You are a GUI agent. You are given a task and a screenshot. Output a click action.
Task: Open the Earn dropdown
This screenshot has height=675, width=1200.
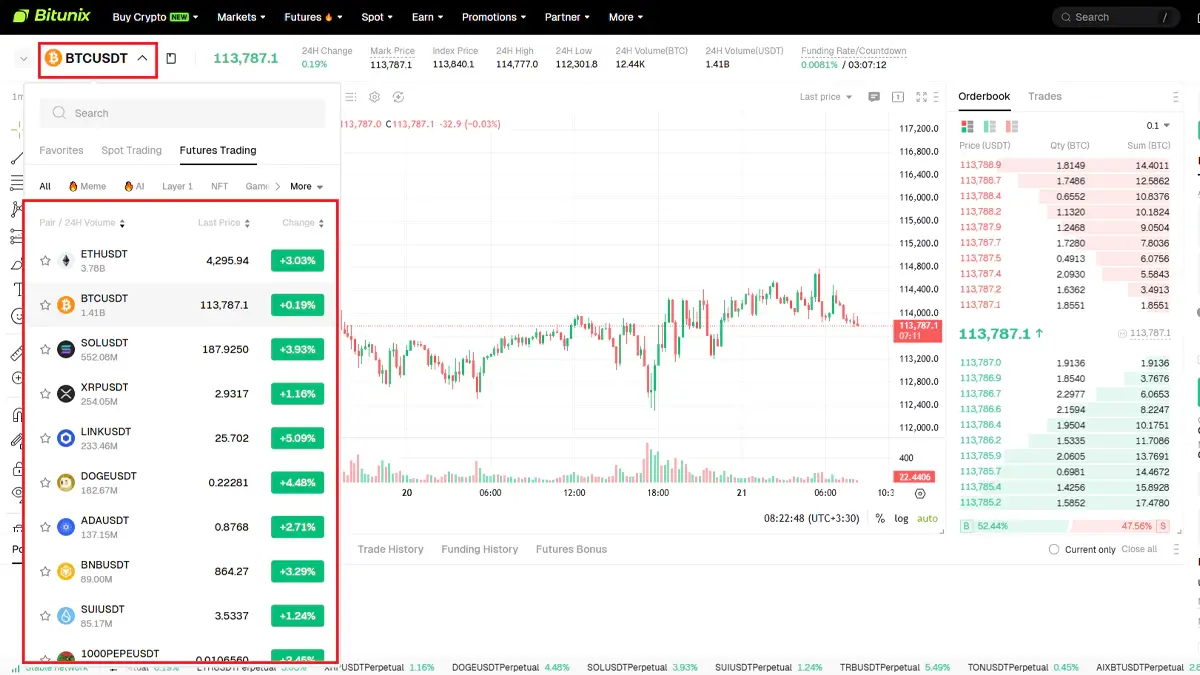pyautogui.click(x=428, y=17)
